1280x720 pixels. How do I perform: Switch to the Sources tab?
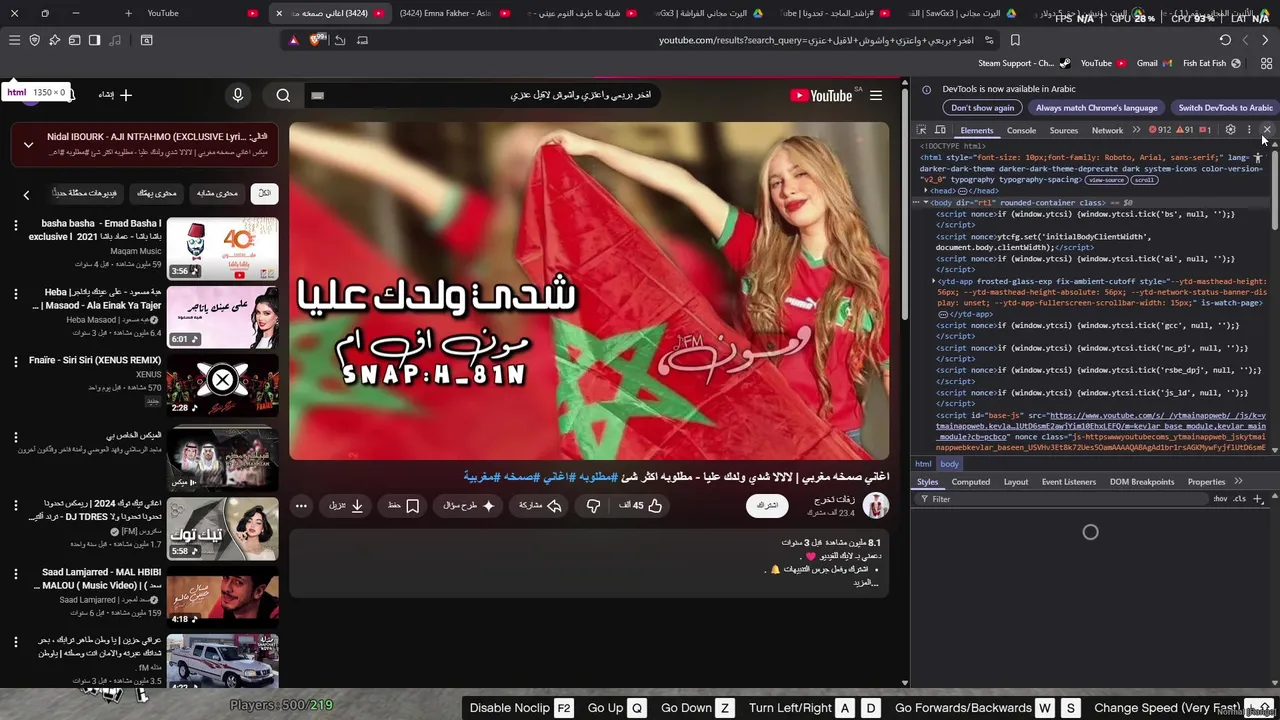(1063, 131)
